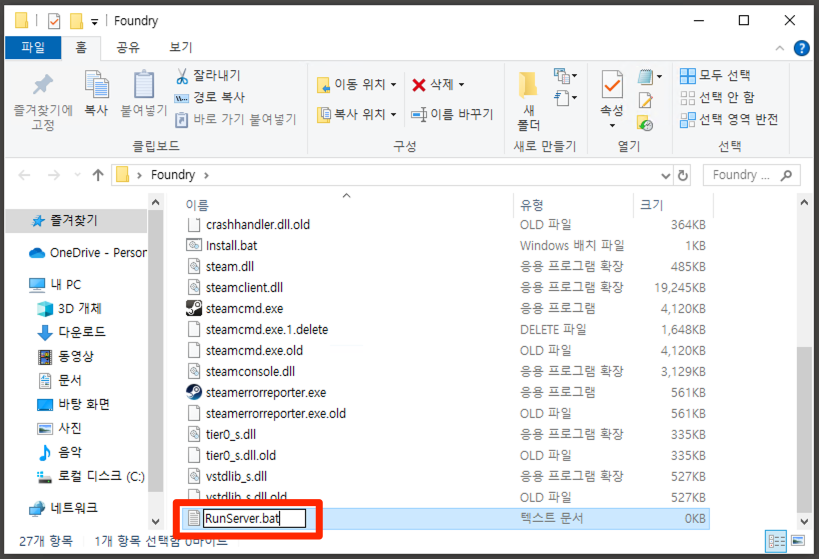Image resolution: width=819 pixels, height=559 pixels.
Task: Switch to the 보기 (View) ribbon tab
Action: pyautogui.click(x=181, y=48)
